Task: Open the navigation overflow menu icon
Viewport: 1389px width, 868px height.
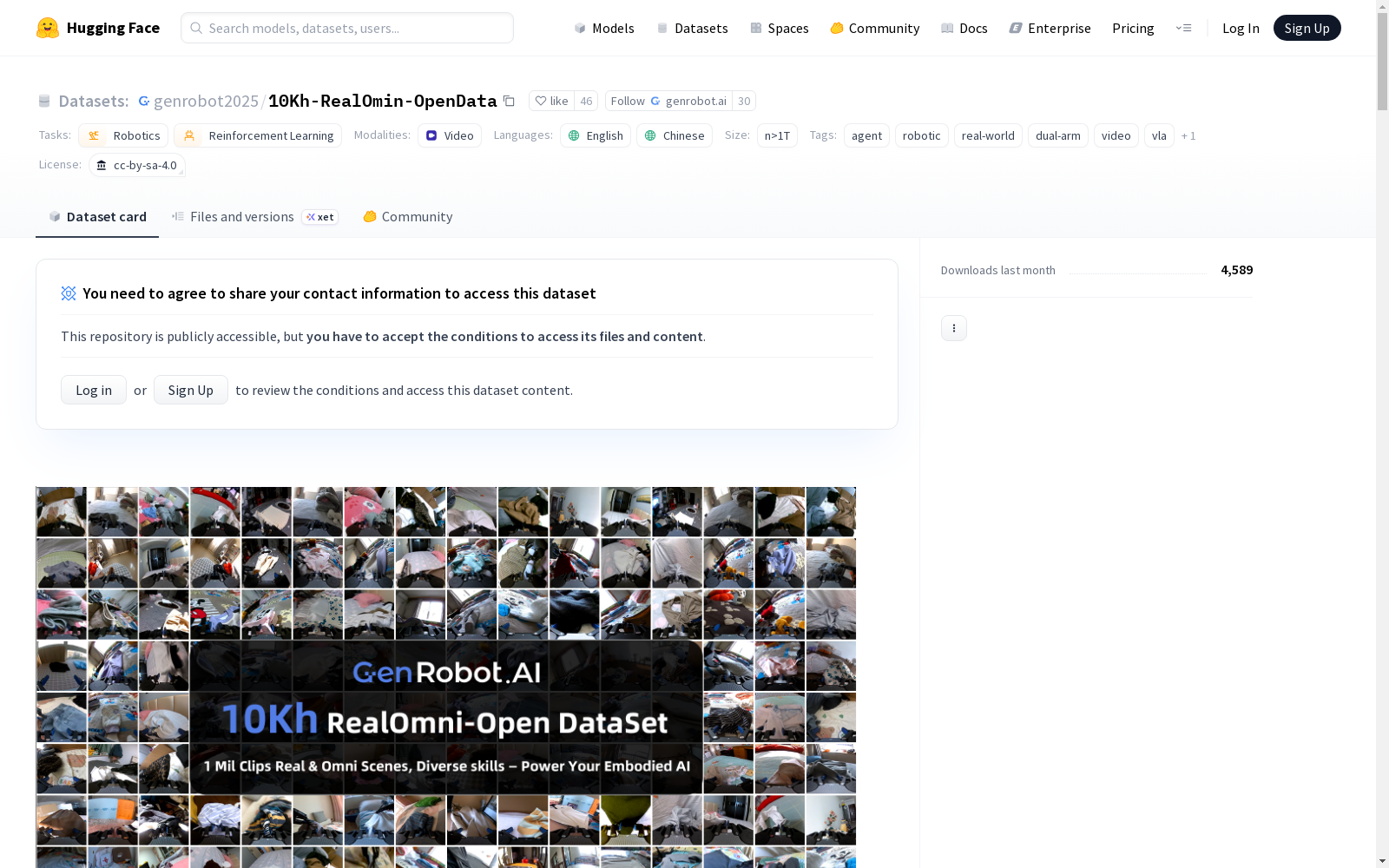Action: (1183, 28)
